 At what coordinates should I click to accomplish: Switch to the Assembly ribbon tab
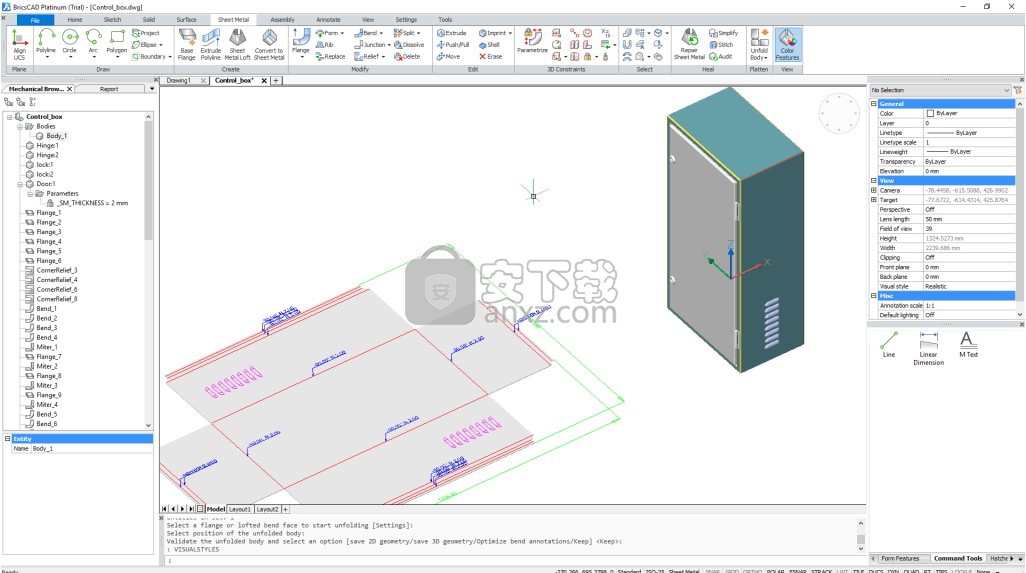click(283, 20)
